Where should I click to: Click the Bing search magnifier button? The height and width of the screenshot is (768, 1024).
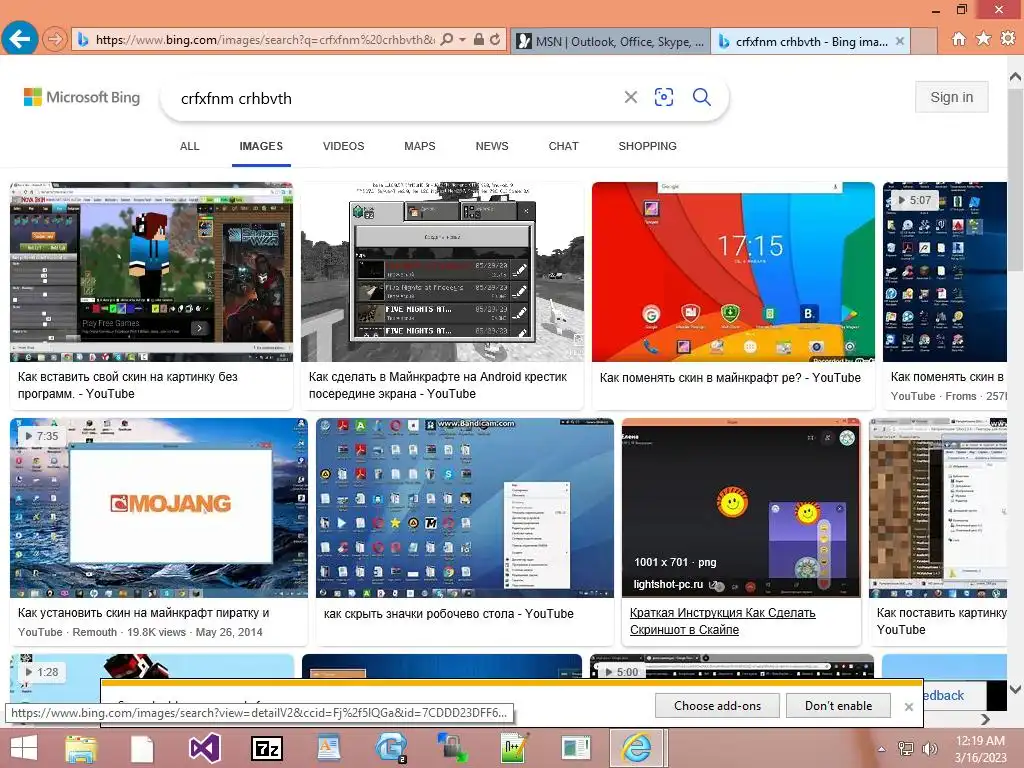point(702,97)
